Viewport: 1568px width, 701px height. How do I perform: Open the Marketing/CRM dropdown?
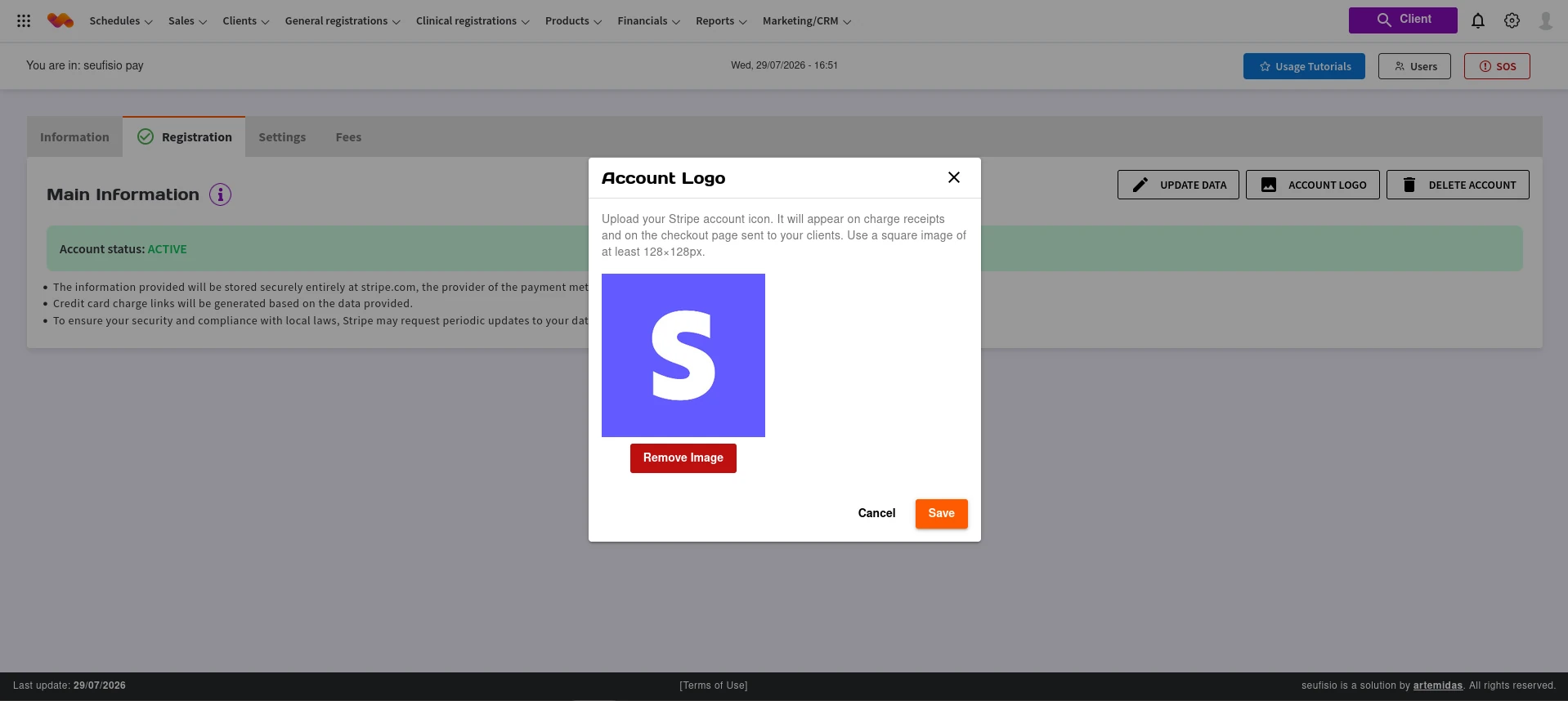[807, 21]
